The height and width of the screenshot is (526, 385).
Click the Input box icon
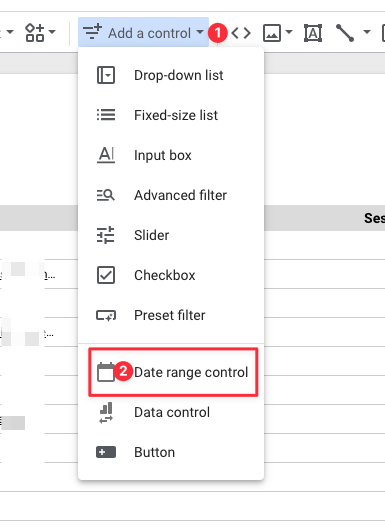(x=106, y=155)
